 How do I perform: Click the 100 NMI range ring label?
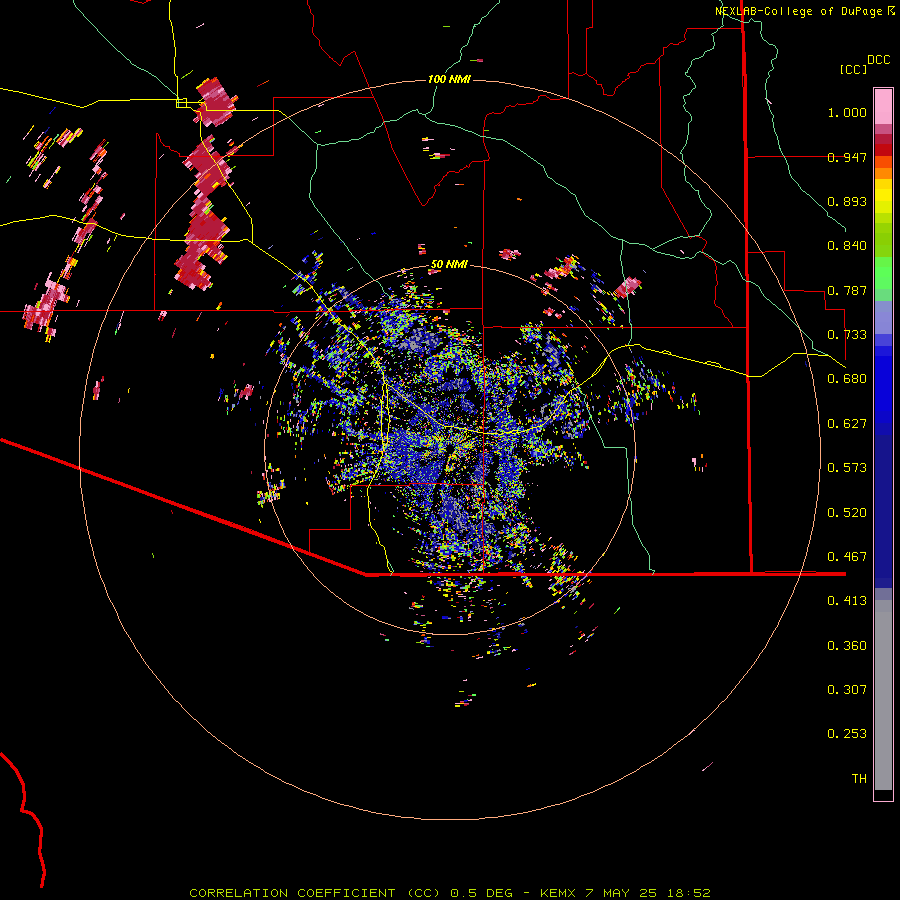click(x=449, y=79)
